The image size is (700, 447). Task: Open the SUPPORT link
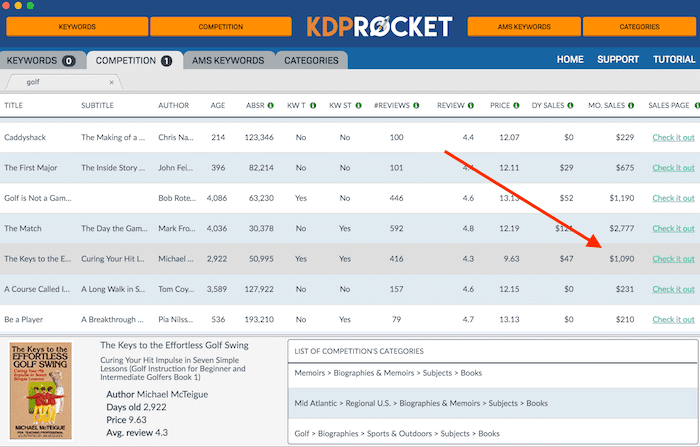coord(618,59)
